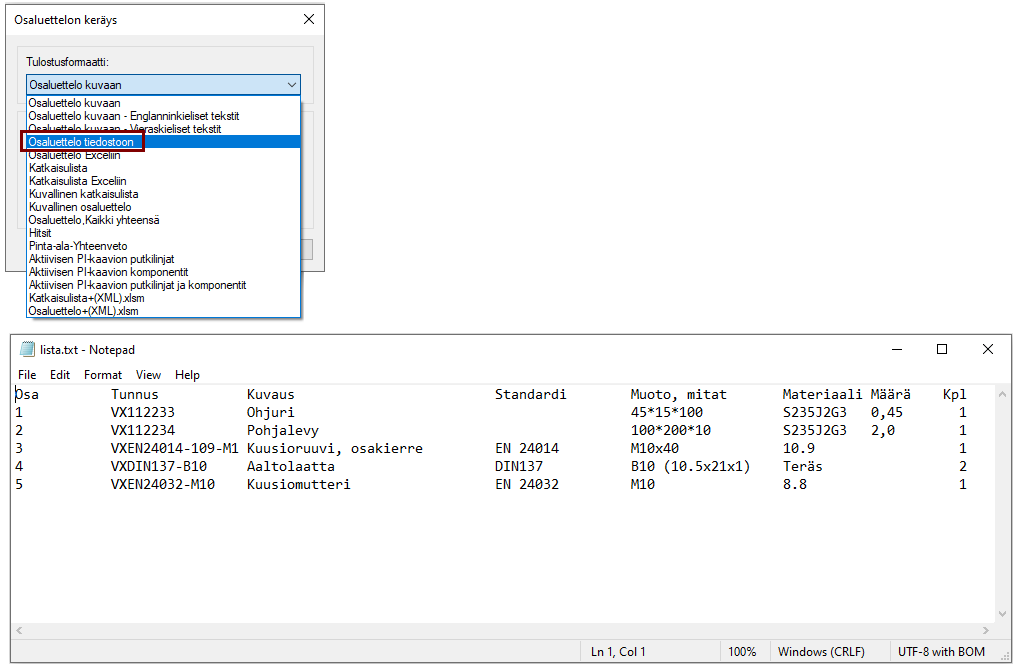The image size is (1015, 665).
Task: Open the Tulostusformaatti dropdown arrow
Action: pos(291,86)
